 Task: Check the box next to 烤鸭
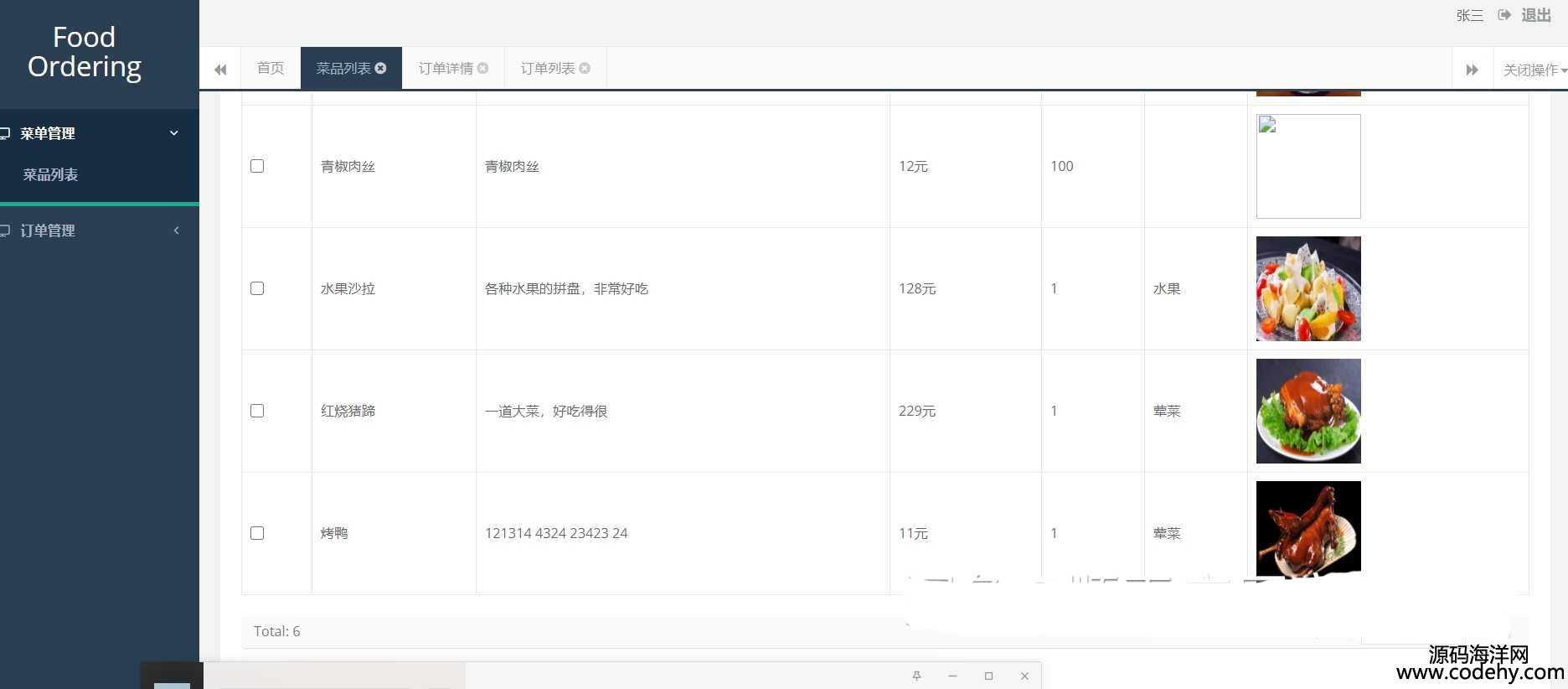click(x=257, y=533)
